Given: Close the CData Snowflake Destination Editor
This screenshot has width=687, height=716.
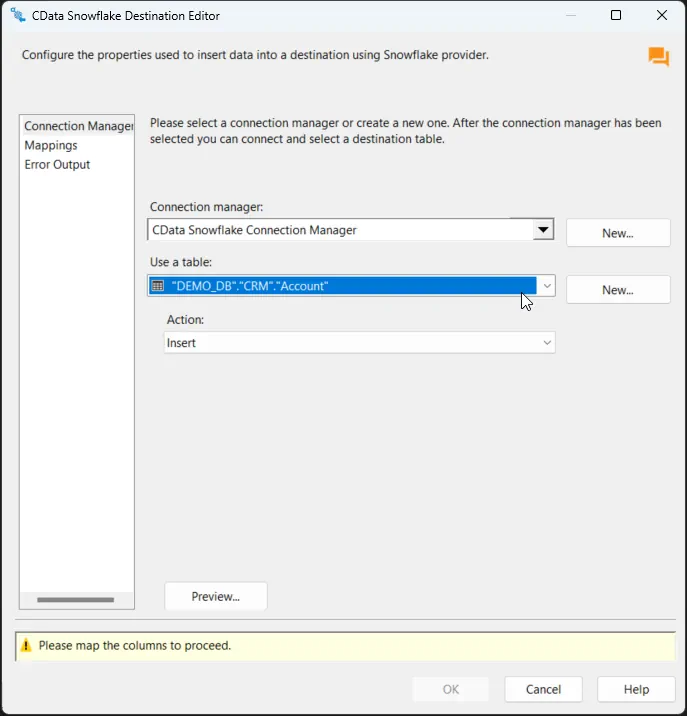Looking at the screenshot, I should (661, 16).
